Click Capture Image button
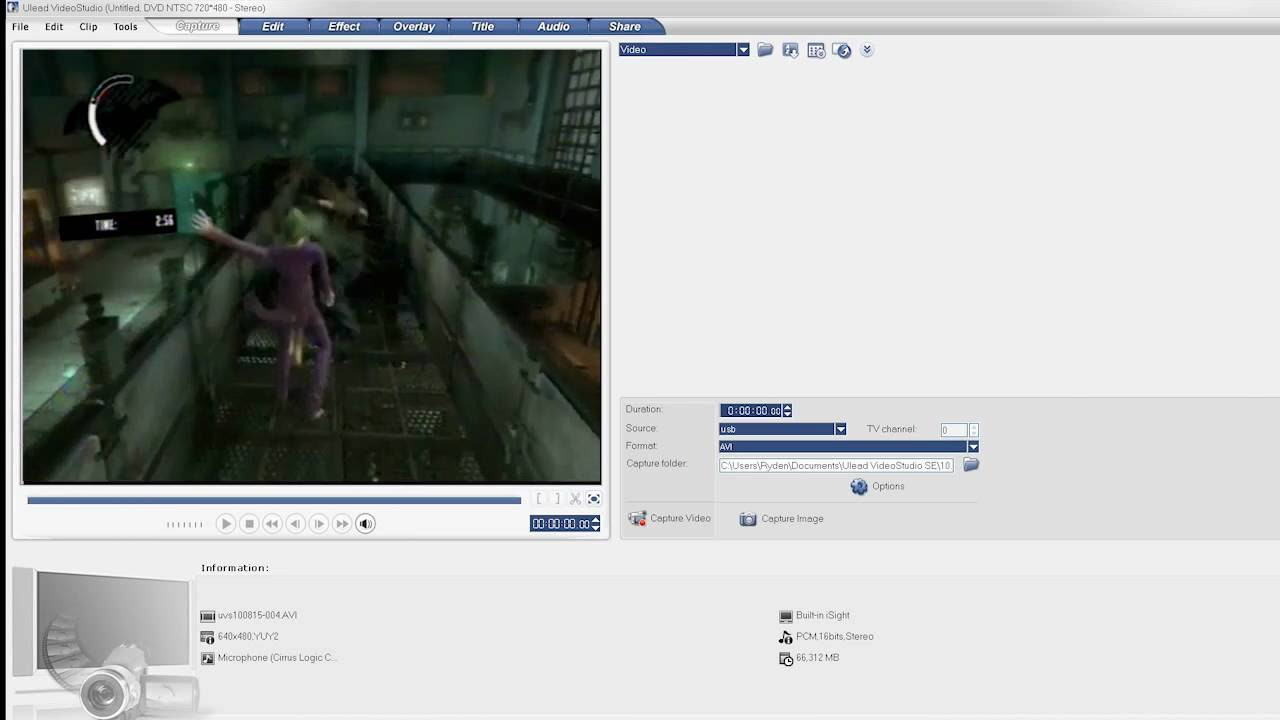1280x720 pixels. tap(782, 519)
